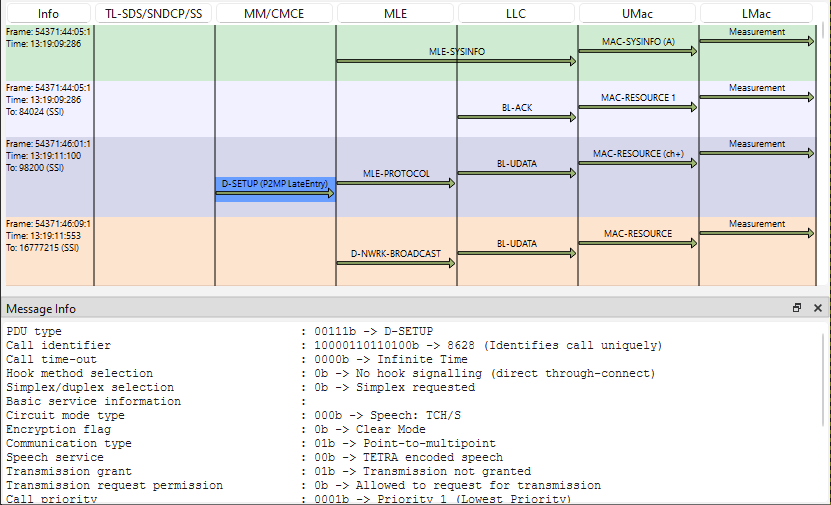This screenshot has width=831, height=505.
Task: Click the Info column header
Action: click(47, 13)
